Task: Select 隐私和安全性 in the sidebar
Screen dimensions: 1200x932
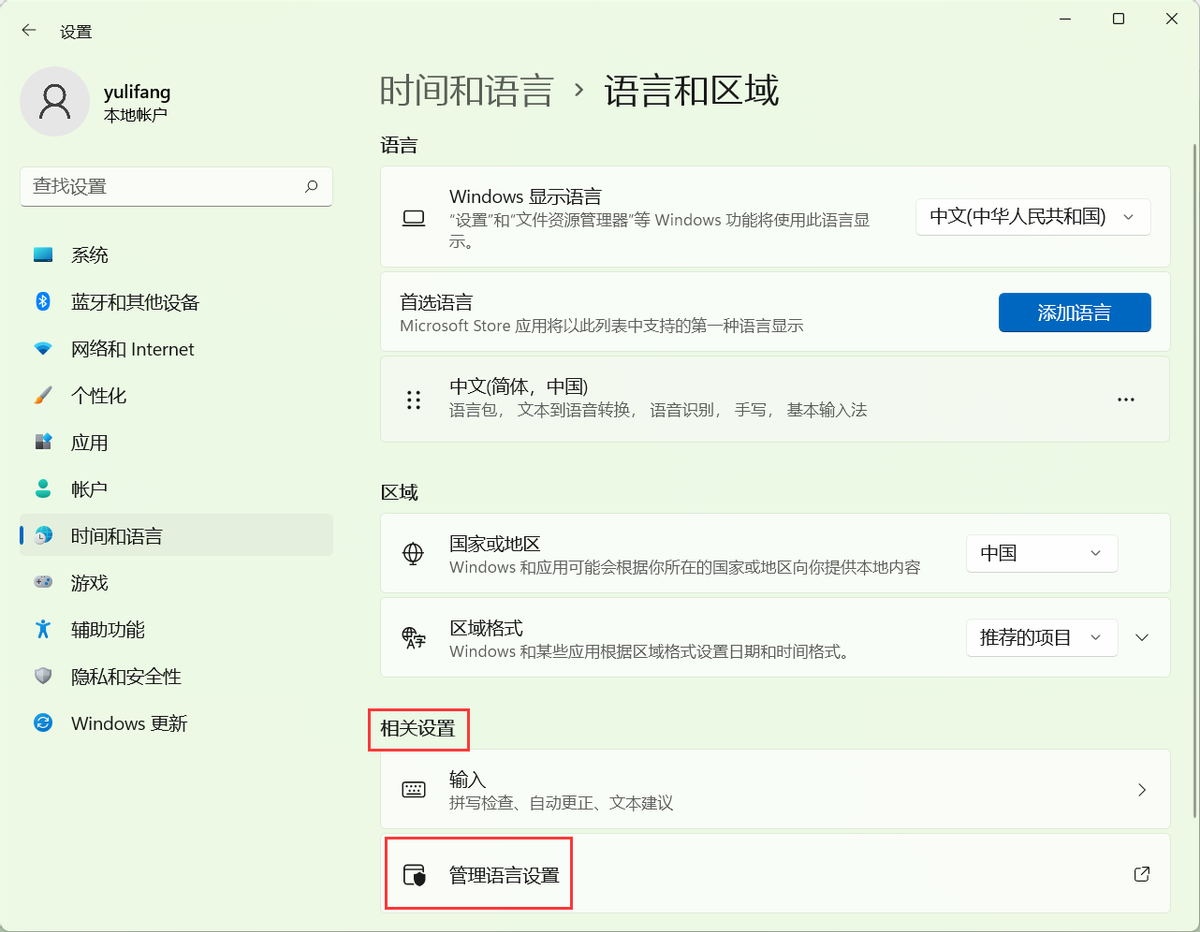Action: [x=176, y=676]
